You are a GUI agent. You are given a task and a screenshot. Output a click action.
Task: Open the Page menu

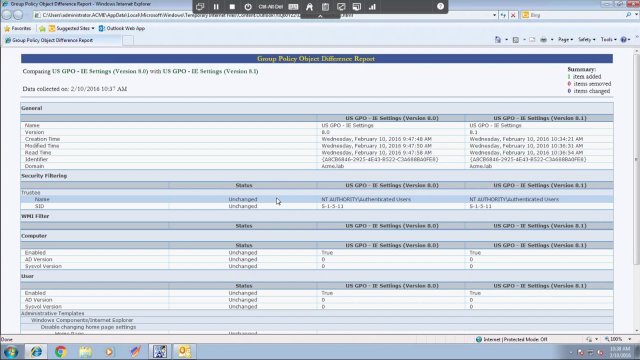pyautogui.click(x=565, y=40)
